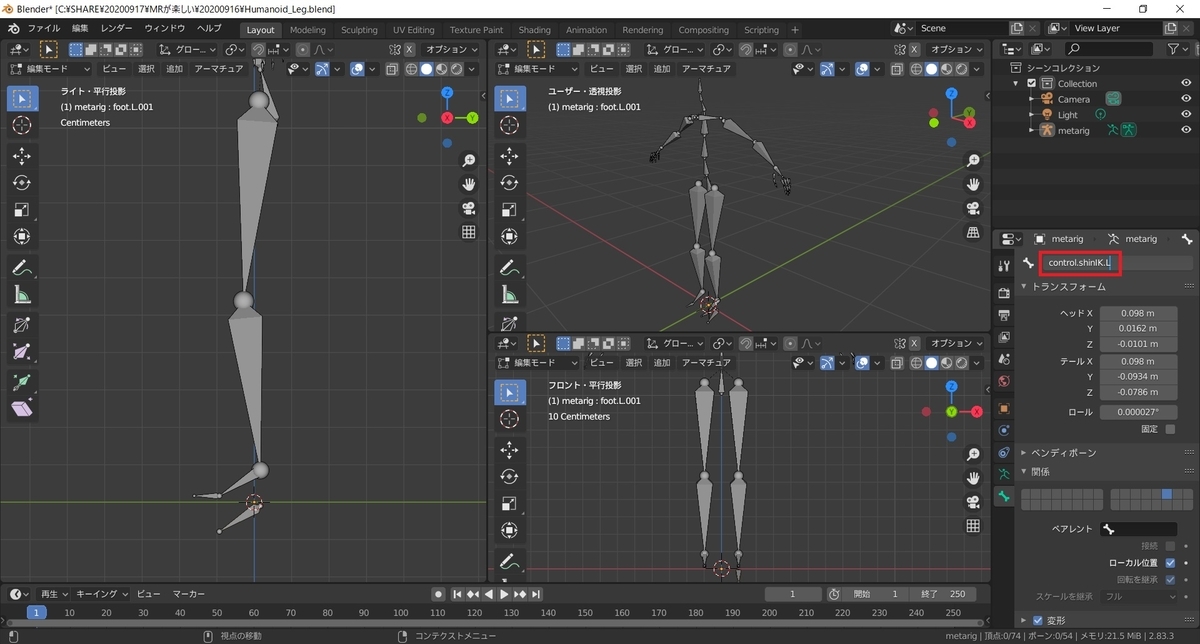
Task: Open the Armature data properties tab
Action: click(x=1004, y=474)
